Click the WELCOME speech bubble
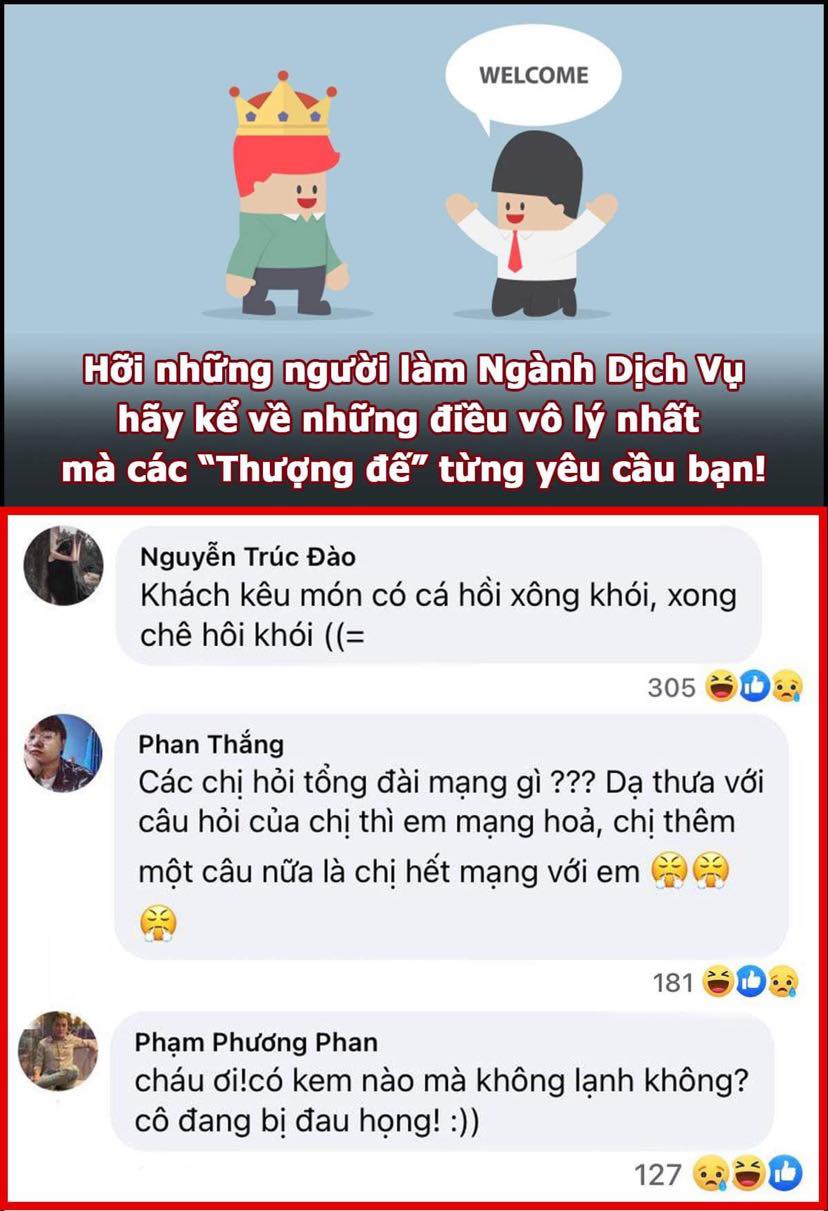 tap(532, 77)
